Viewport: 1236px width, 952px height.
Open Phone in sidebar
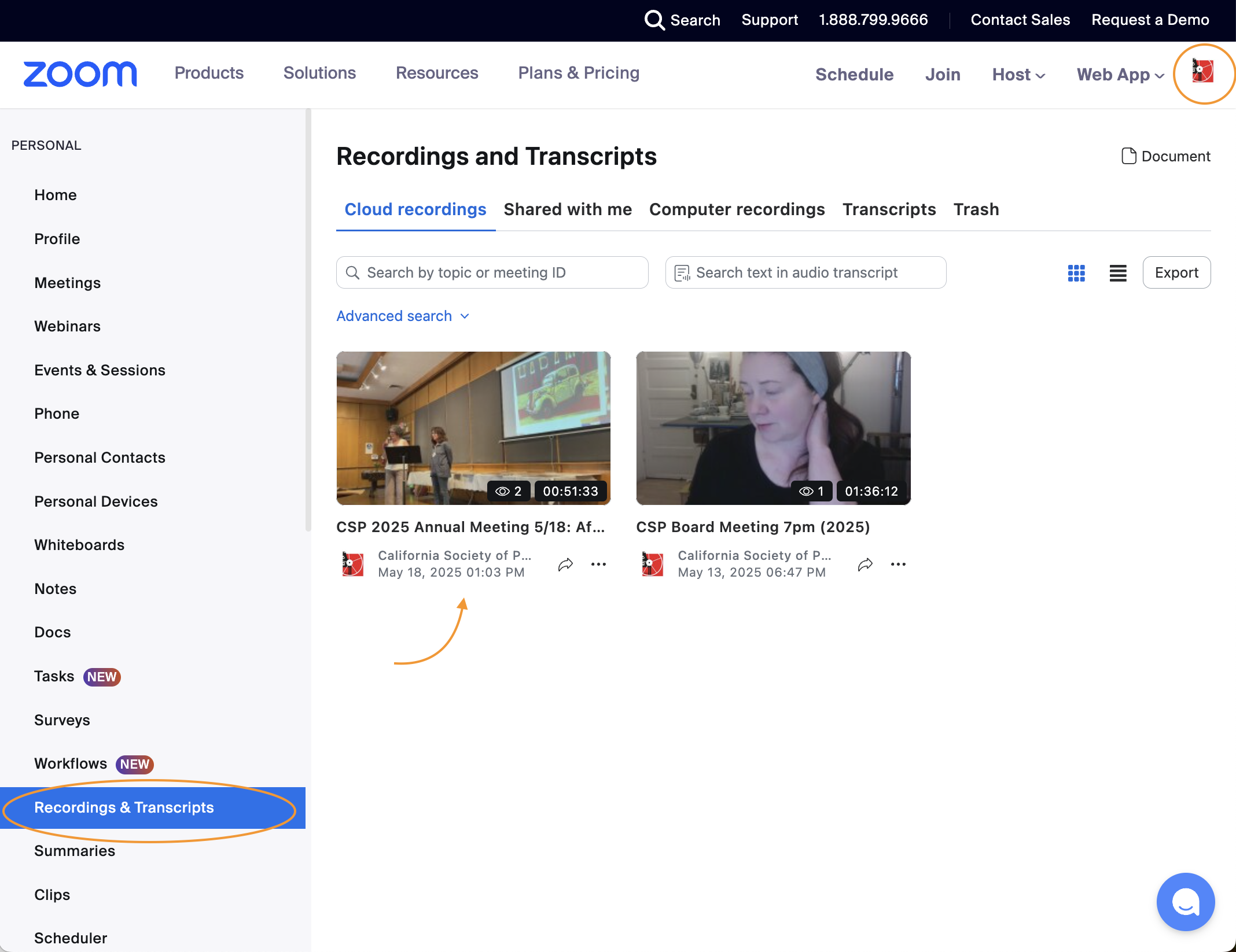pyautogui.click(x=57, y=414)
